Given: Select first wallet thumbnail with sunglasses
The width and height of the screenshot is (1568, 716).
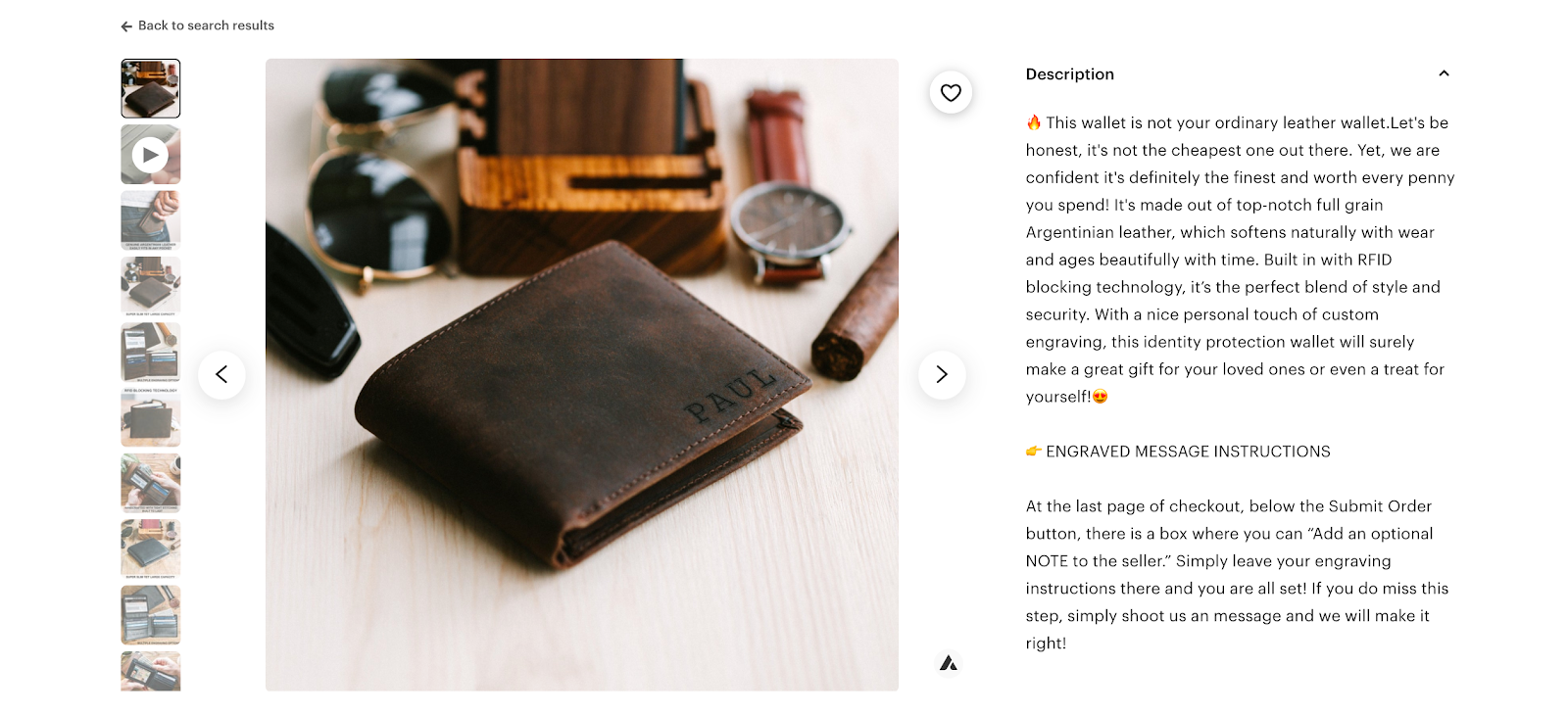Looking at the screenshot, I should pyautogui.click(x=151, y=88).
